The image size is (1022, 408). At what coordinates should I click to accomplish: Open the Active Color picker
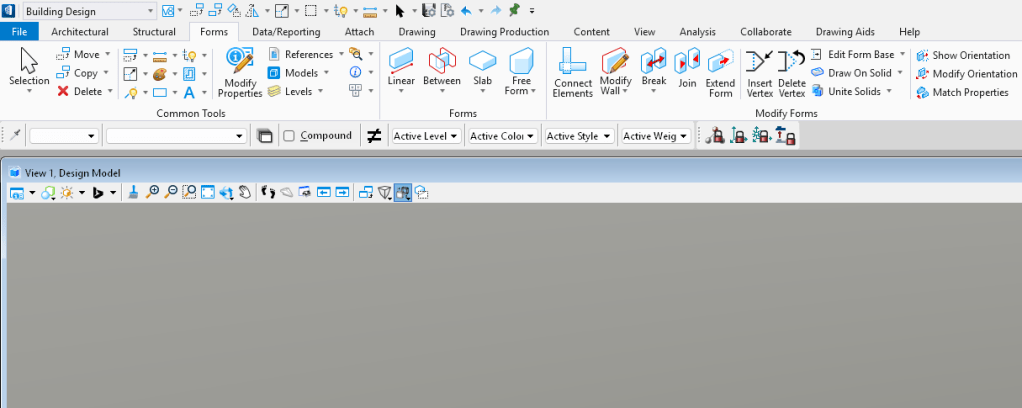502,136
